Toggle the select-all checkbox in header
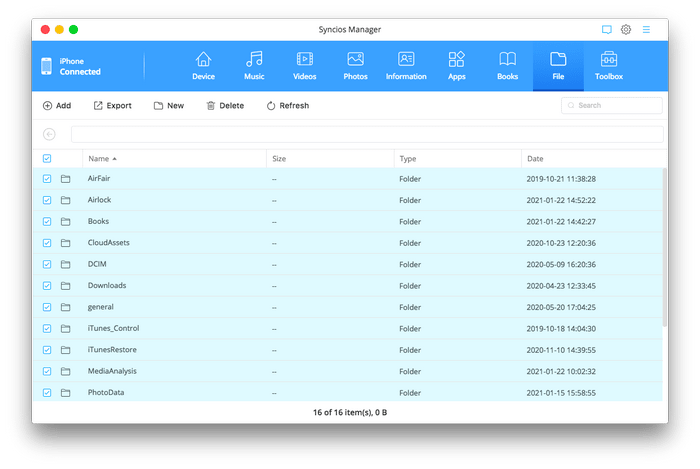 coord(47,158)
